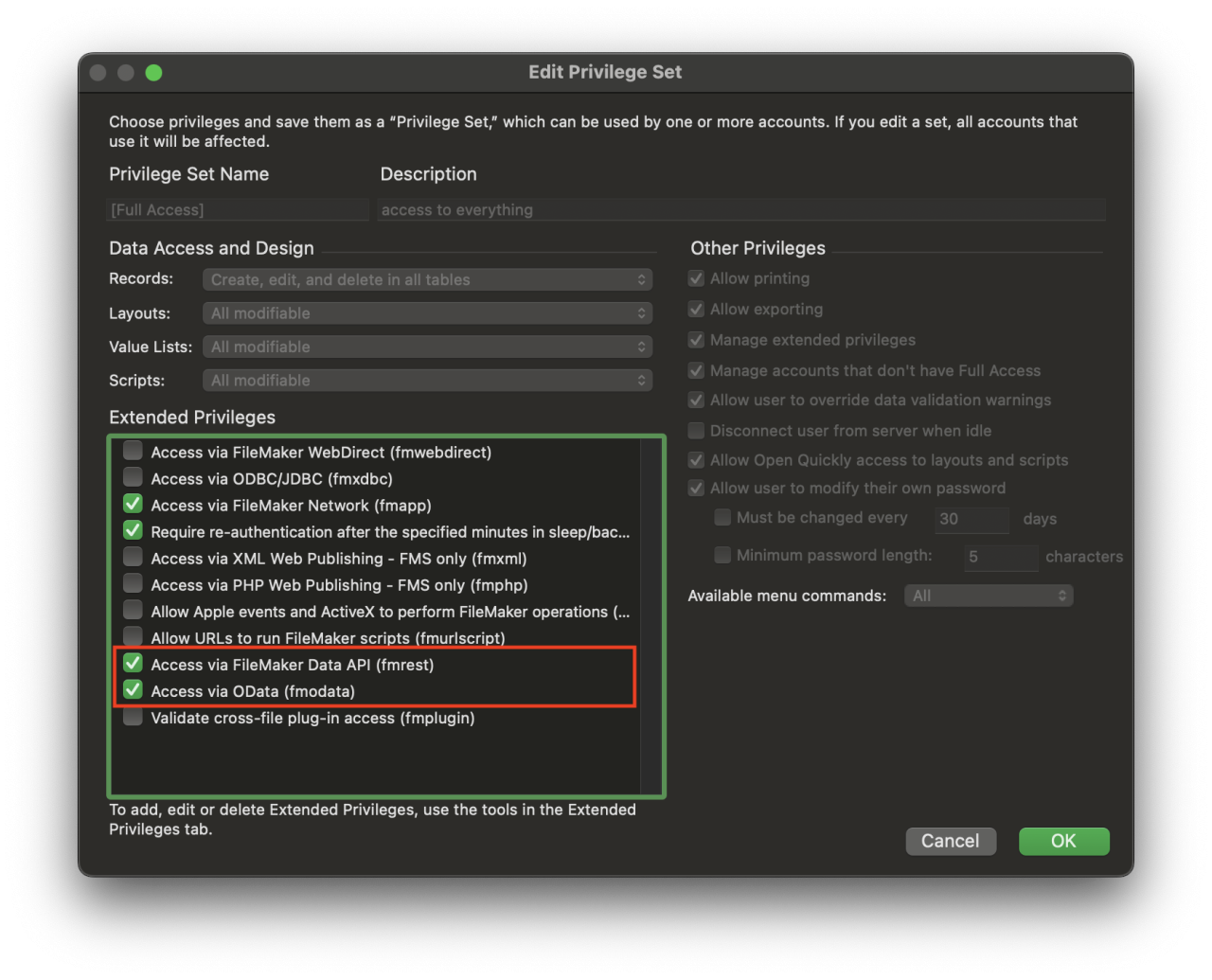Disable Access via FileMaker Network (fmapp)
Viewport: 1212px width, 980px height.
(132, 505)
